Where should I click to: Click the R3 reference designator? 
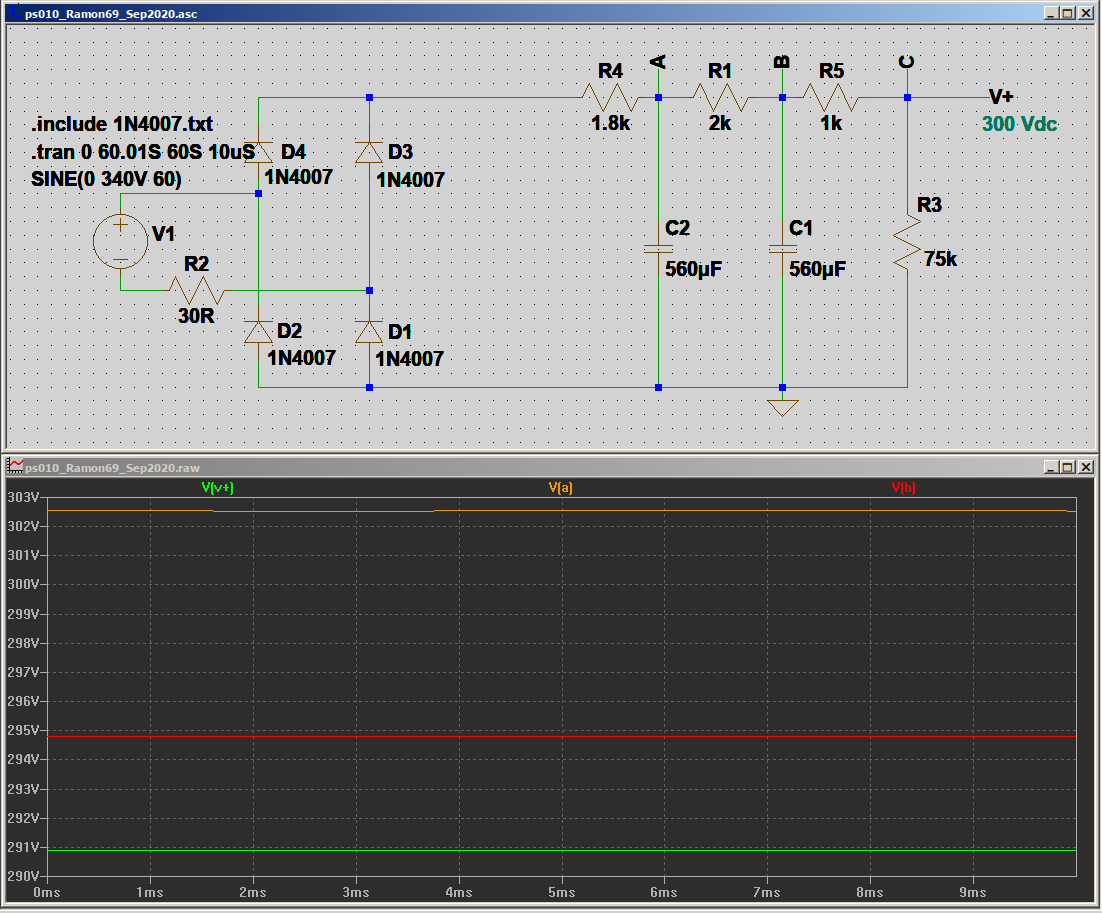click(x=929, y=205)
